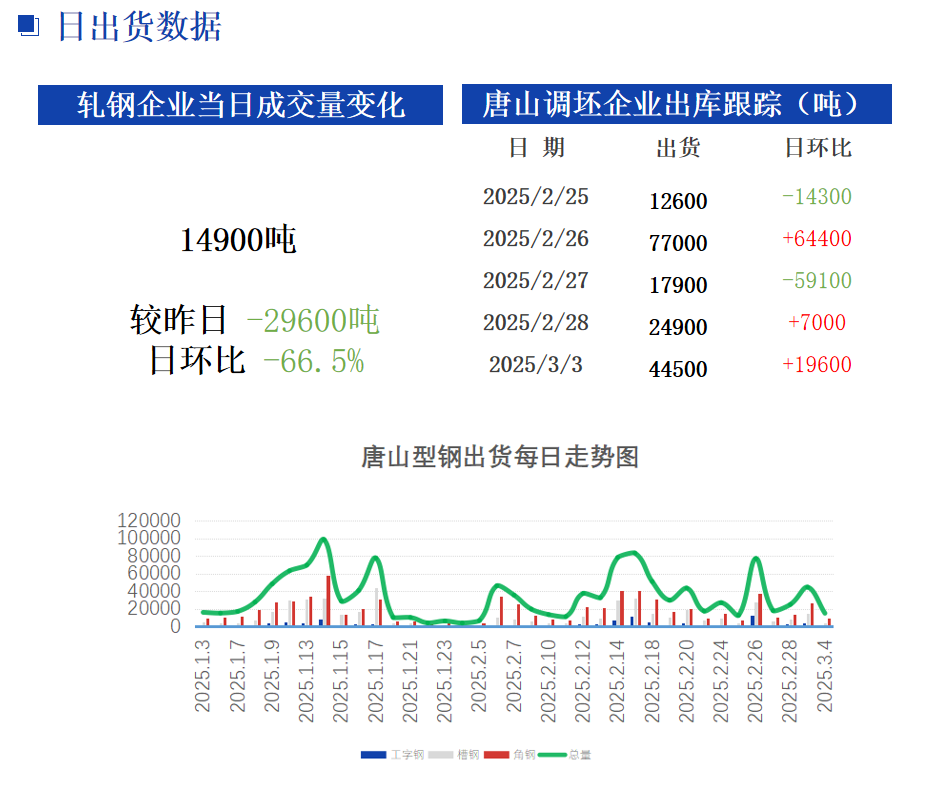Click the green 总量 legend line

click(x=552, y=755)
